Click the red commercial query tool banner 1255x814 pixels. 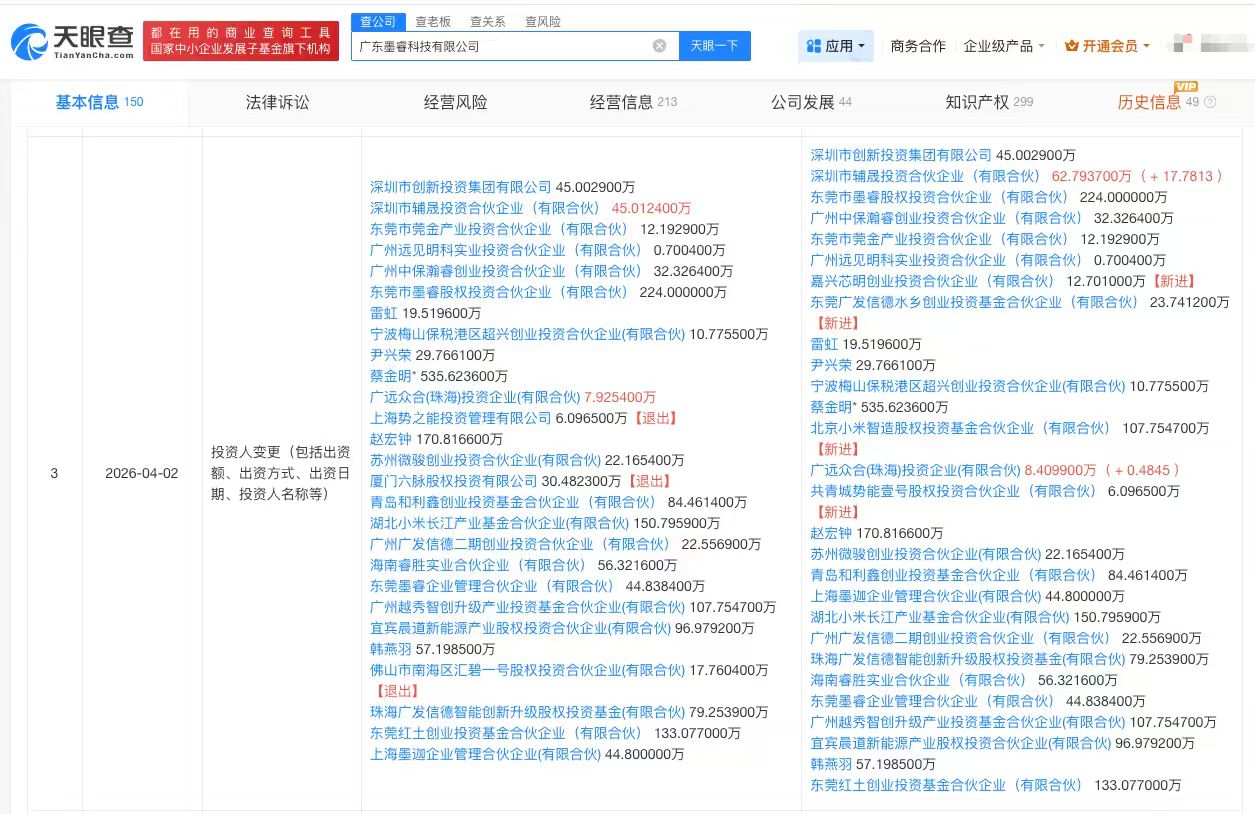pyautogui.click(x=240, y=41)
